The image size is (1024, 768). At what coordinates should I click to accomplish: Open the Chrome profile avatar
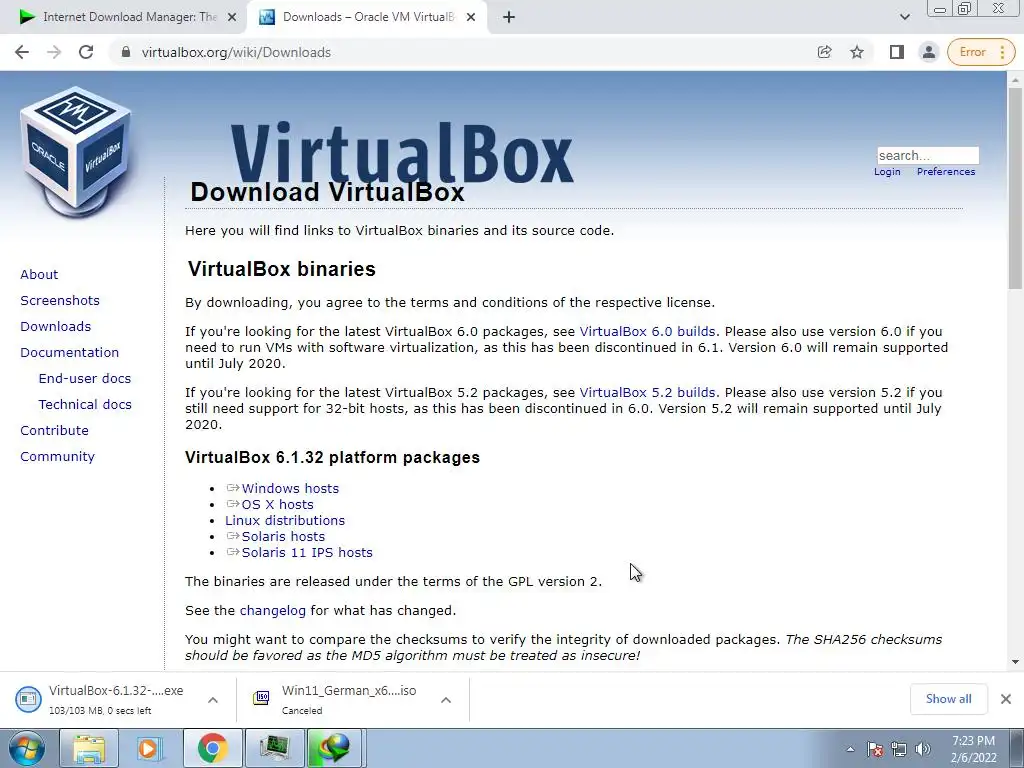[928, 52]
